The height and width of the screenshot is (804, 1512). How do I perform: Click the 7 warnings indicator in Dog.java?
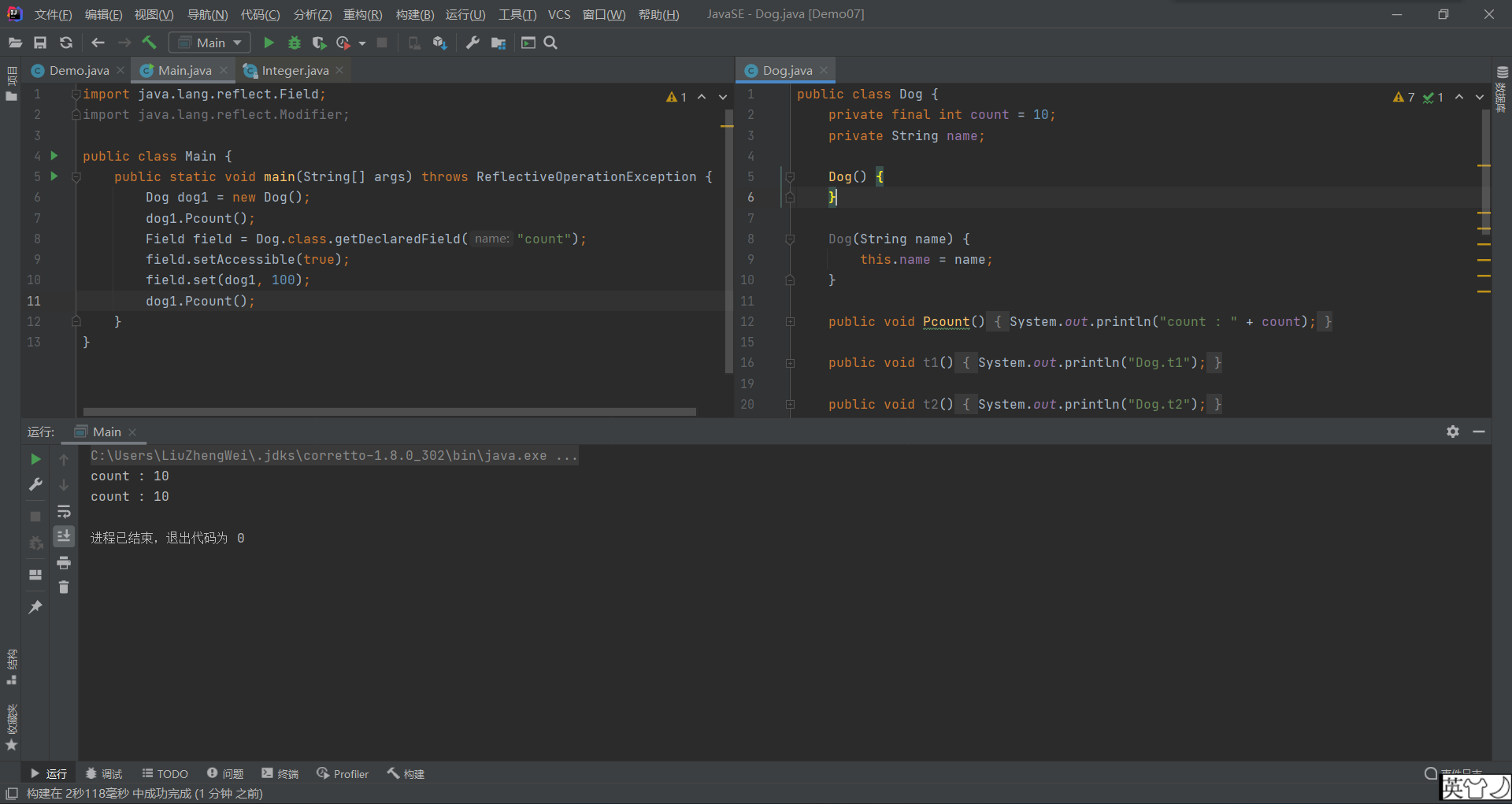coord(1403,97)
